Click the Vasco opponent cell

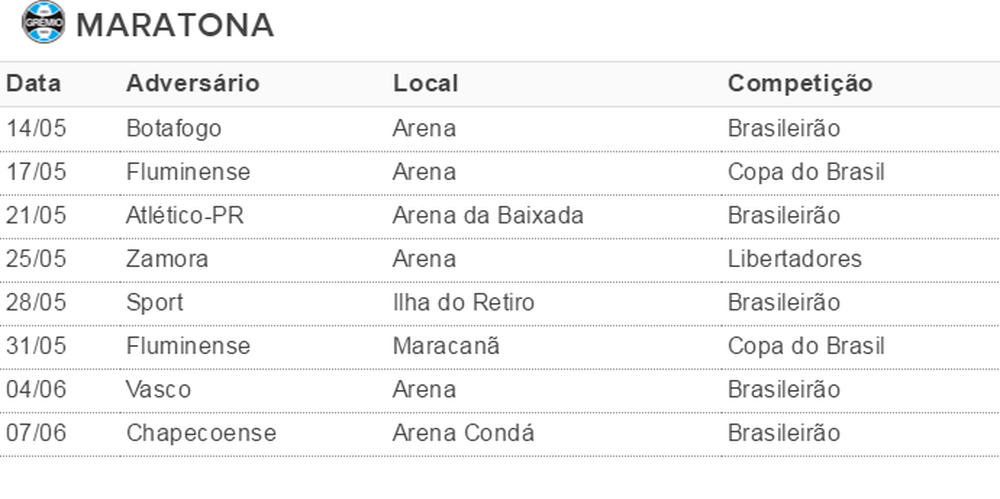158,389
